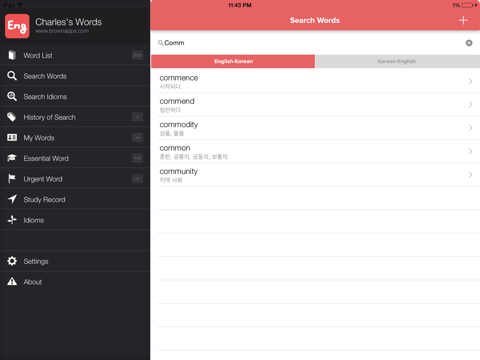Open the Search Idioms menu item
Viewport: 480px width, 360px height.
click(x=75, y=96)
